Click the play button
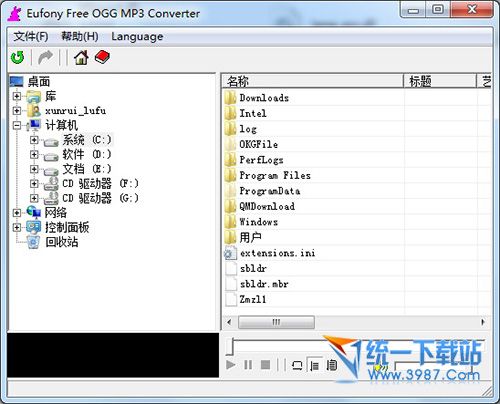The width and height of the screenshot is (500, 404). (230, 365)
